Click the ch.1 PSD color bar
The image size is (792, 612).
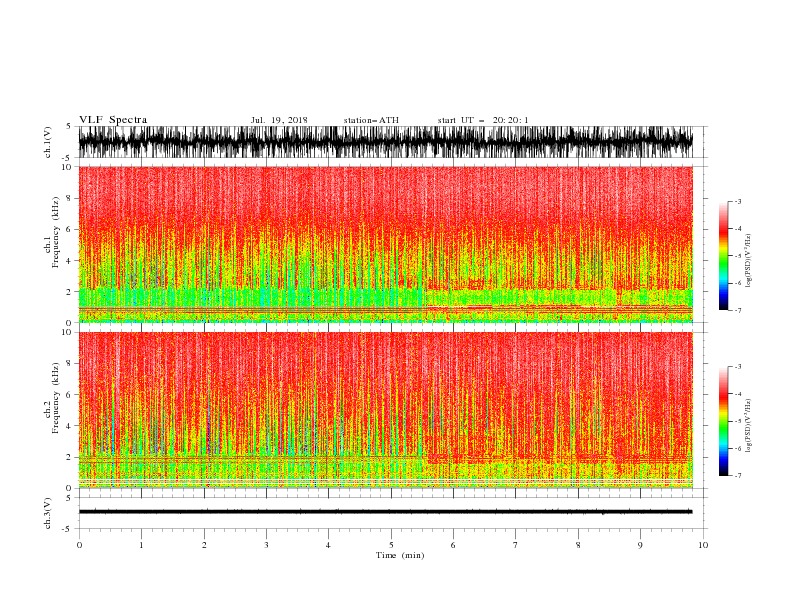(723, 256)
